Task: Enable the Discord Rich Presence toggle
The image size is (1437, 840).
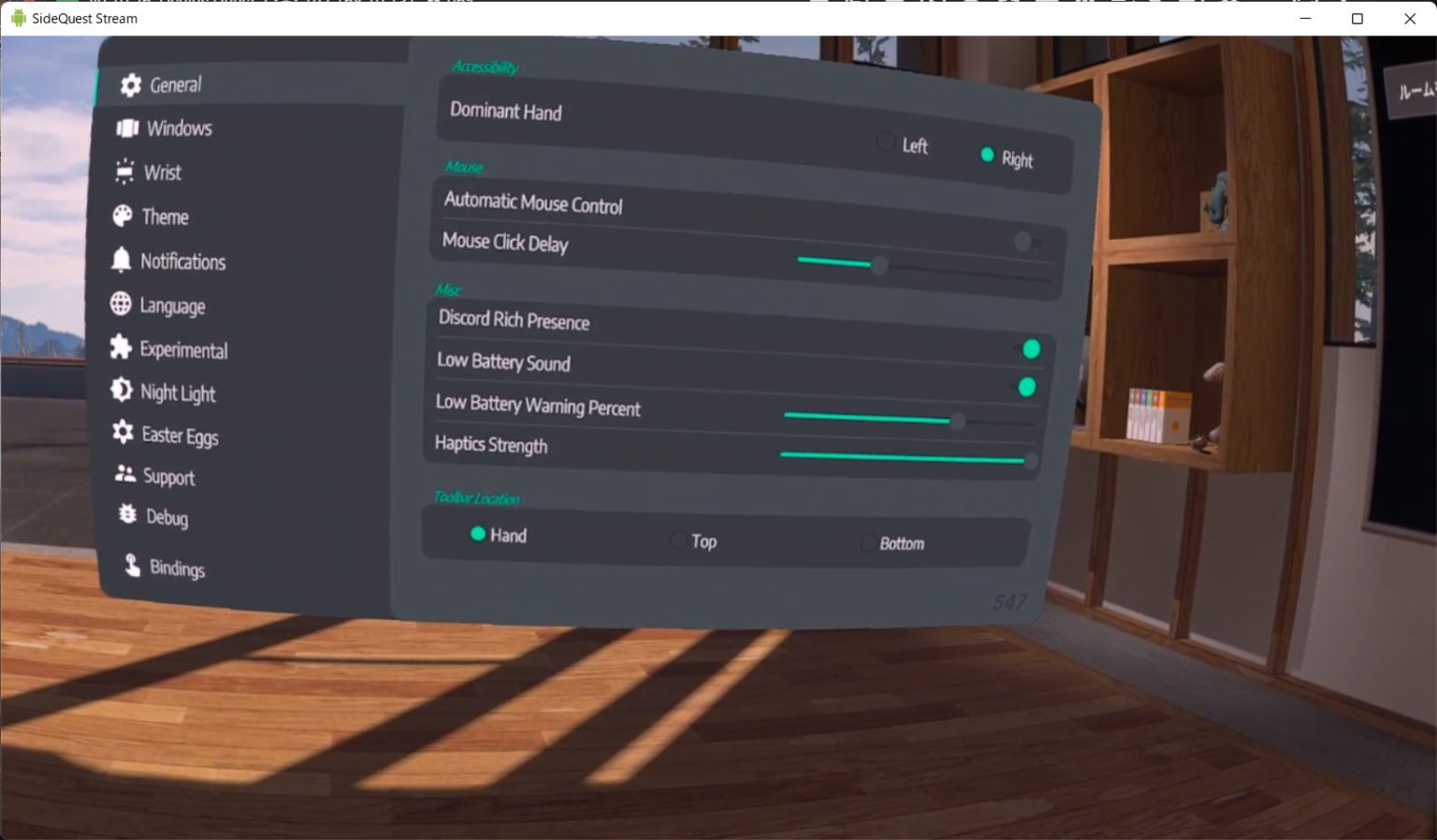Action: click(1031, 349)
